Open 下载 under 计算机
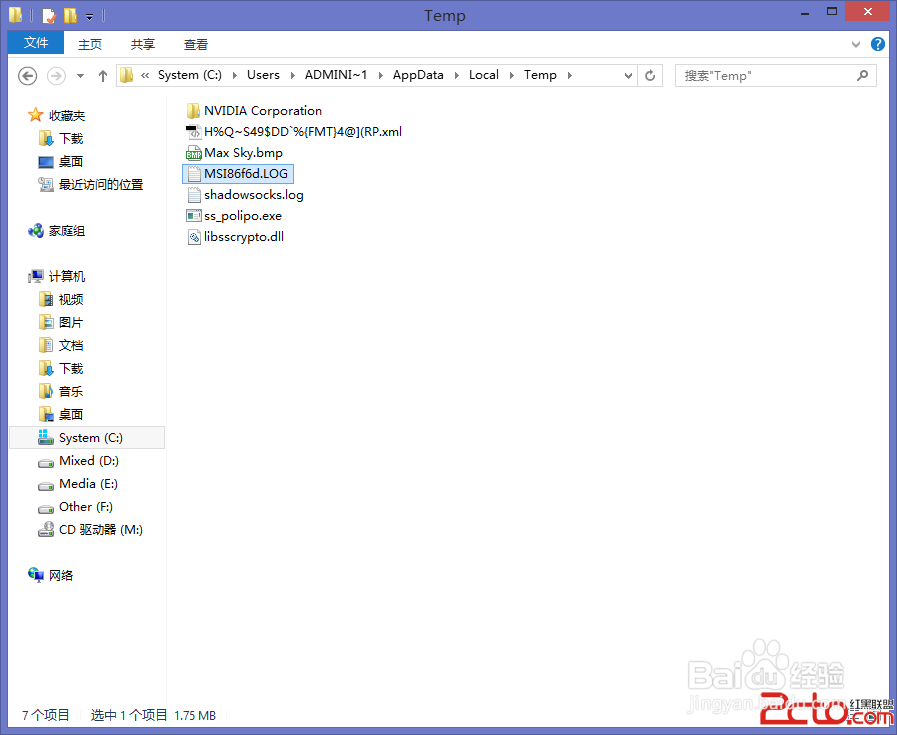897x735 pixels. click(x=61, y=369)
